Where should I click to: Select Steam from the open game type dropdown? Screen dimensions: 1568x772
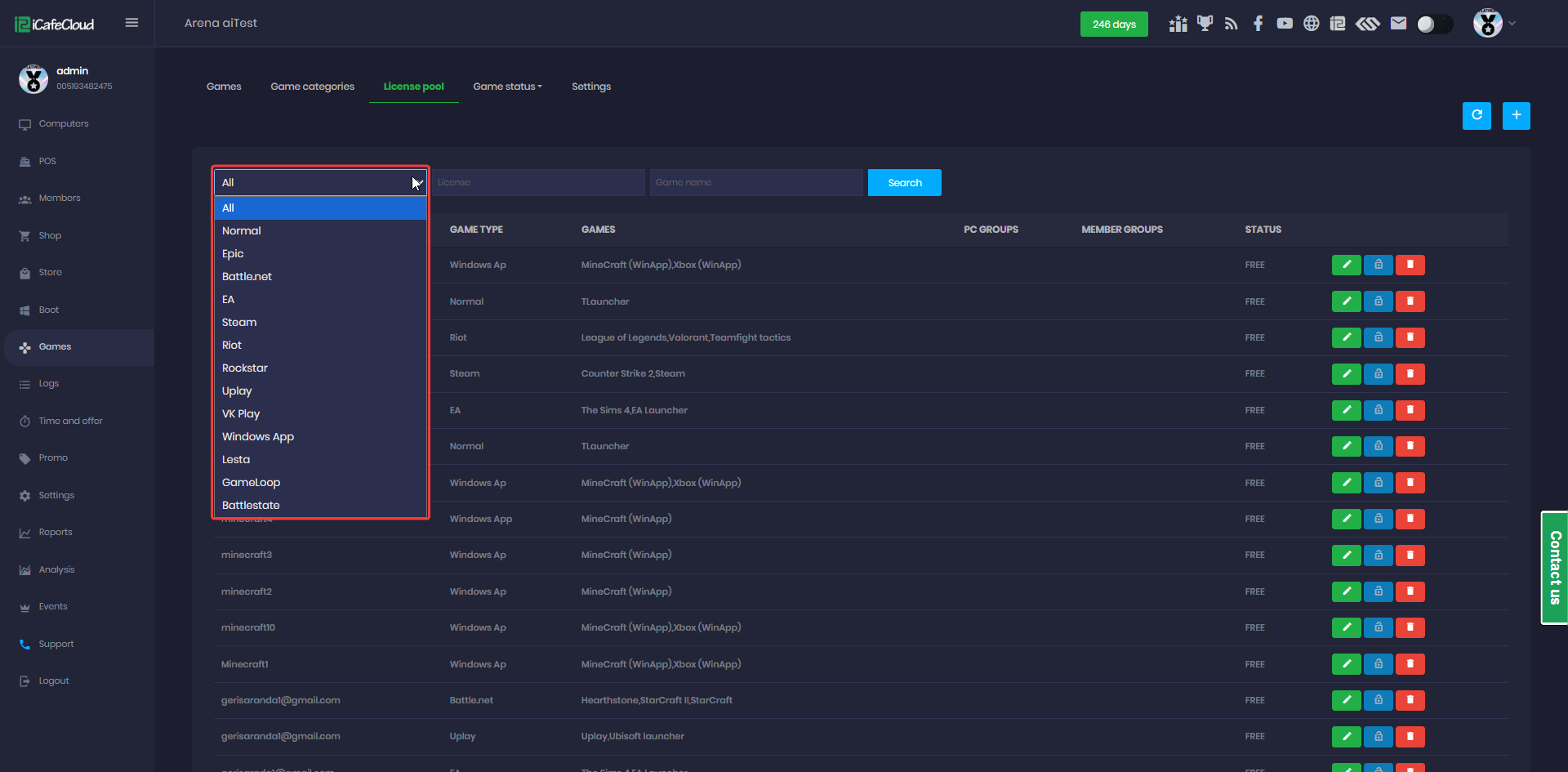click(x=238, y=322)
